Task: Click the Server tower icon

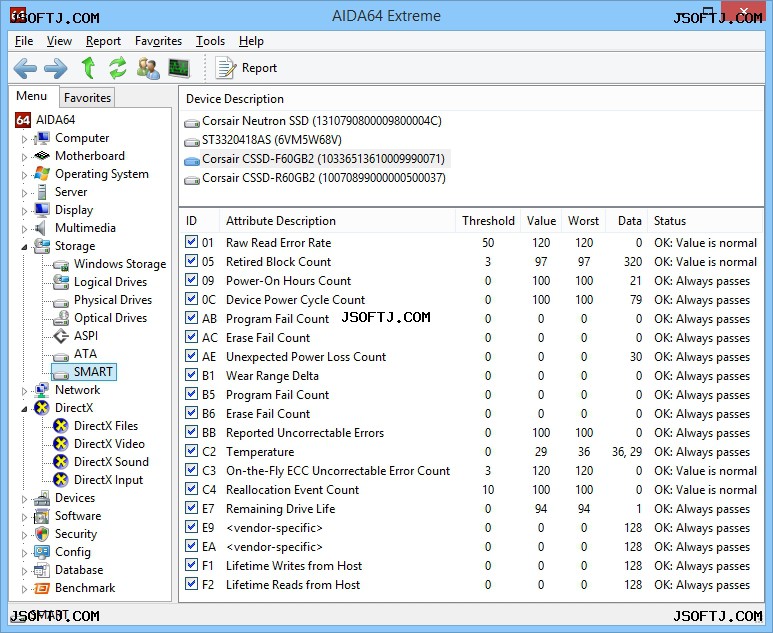Action: pyautogui.click(x=42, y=192)
